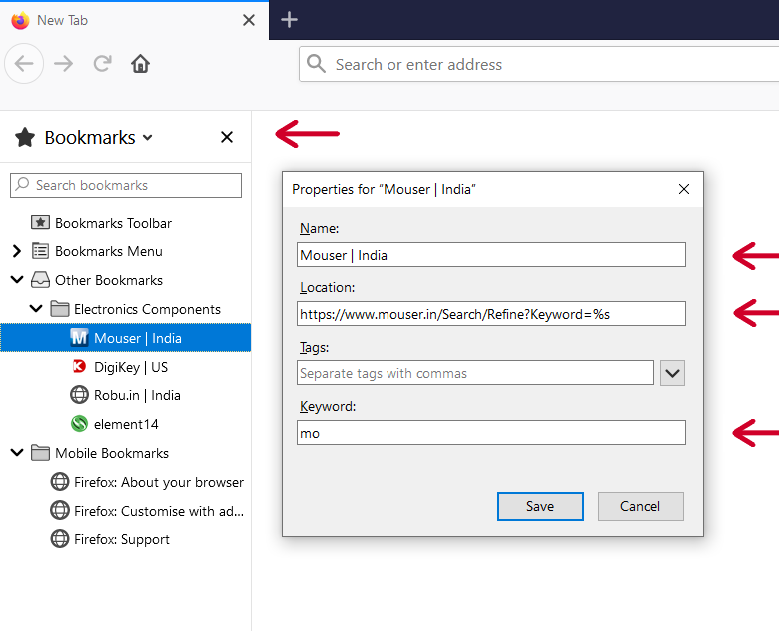Image resolution: width=779 pixels, height=631 pixels.
Task: Click the Name: label in dialog
Action: coord(319,228)
